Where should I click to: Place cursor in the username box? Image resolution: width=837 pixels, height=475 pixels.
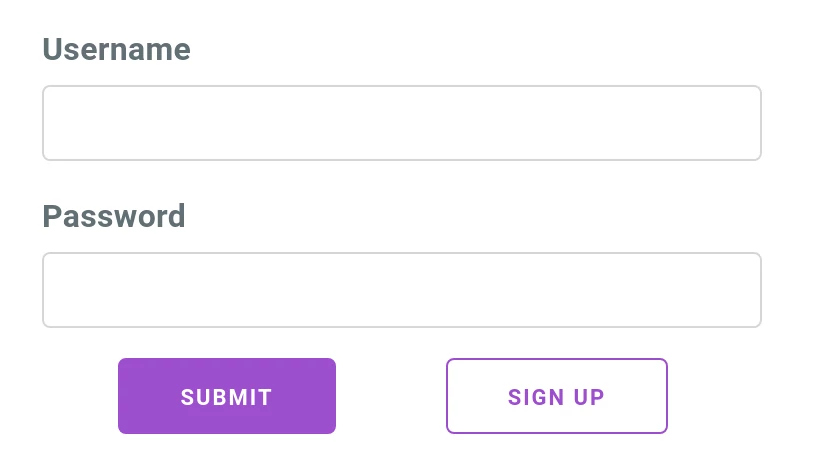(402, 123)
